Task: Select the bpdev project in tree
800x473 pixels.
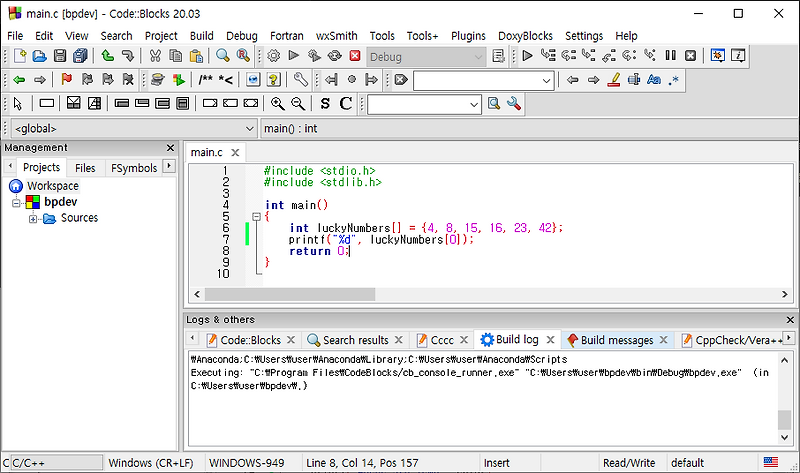Action: [x=61, y=202]
